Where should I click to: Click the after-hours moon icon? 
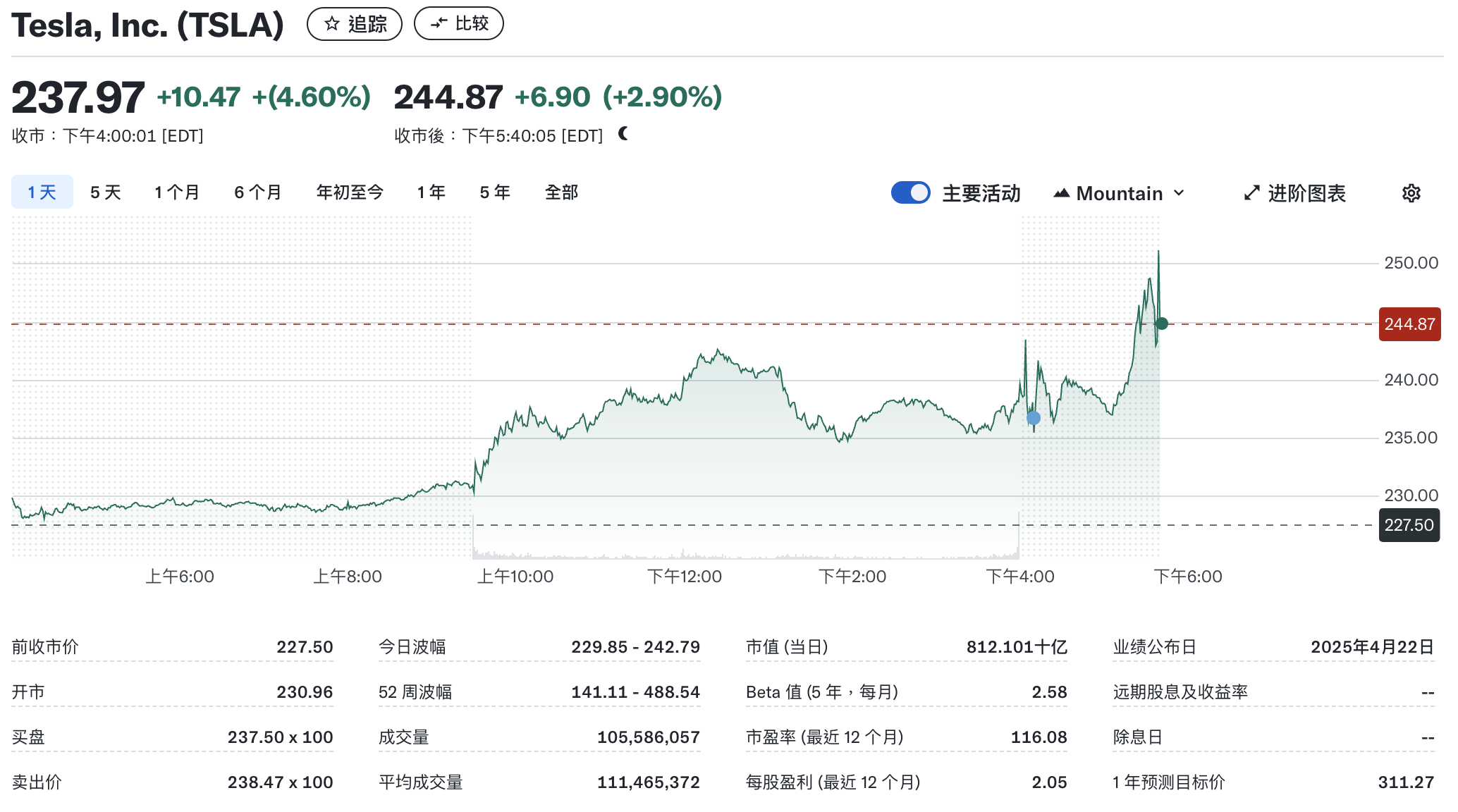pyautogui.click(x=623, y=133)
